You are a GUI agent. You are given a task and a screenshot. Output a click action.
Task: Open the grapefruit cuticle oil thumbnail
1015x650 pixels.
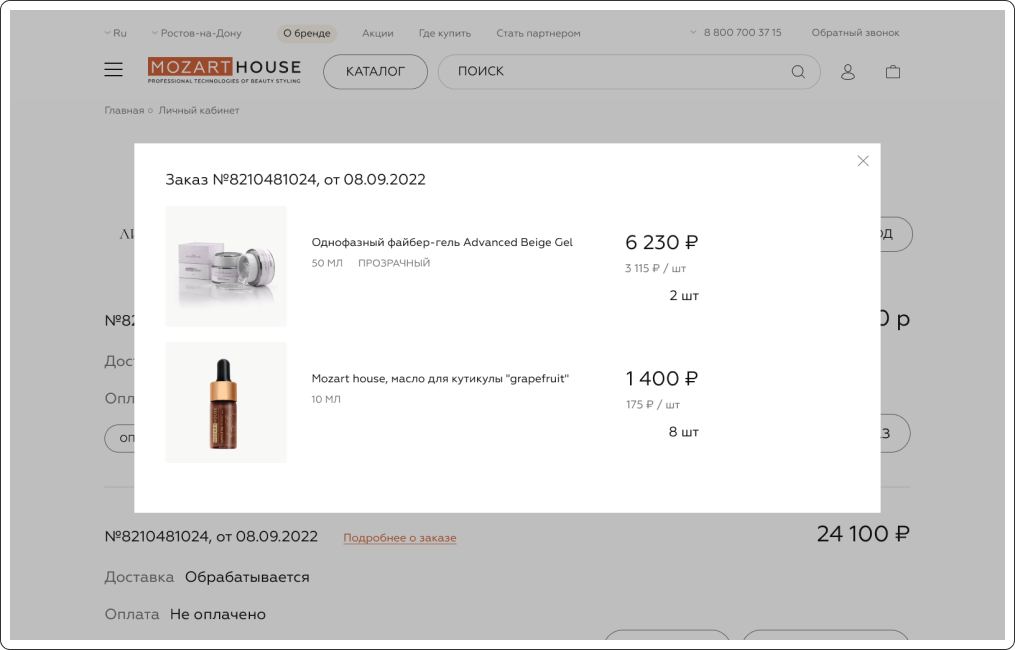pyautogui.click(x=226, y=402)
